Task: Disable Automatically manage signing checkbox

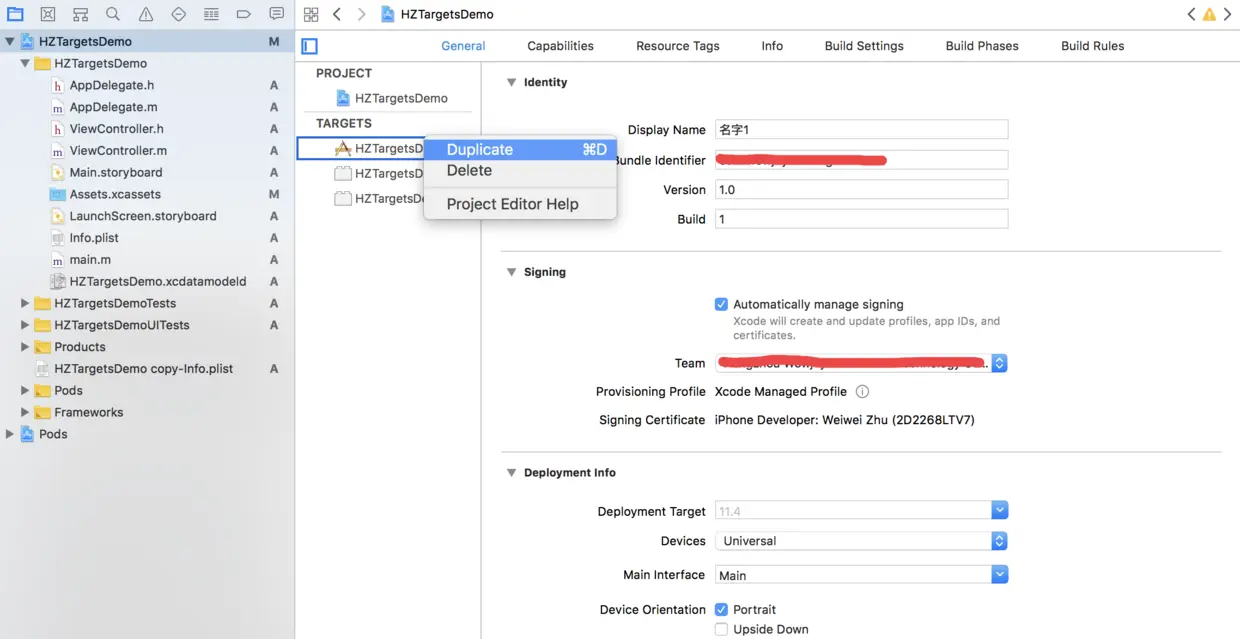Action: pos(721,304)
